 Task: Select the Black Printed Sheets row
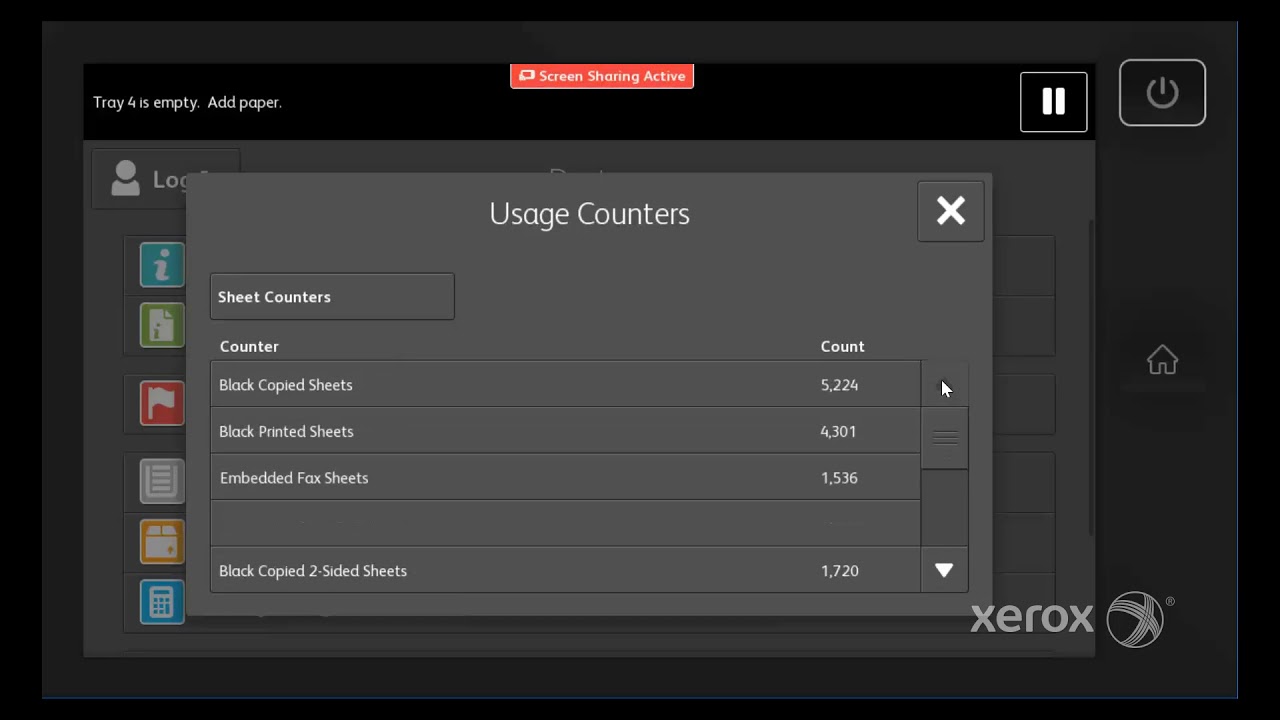565,432
